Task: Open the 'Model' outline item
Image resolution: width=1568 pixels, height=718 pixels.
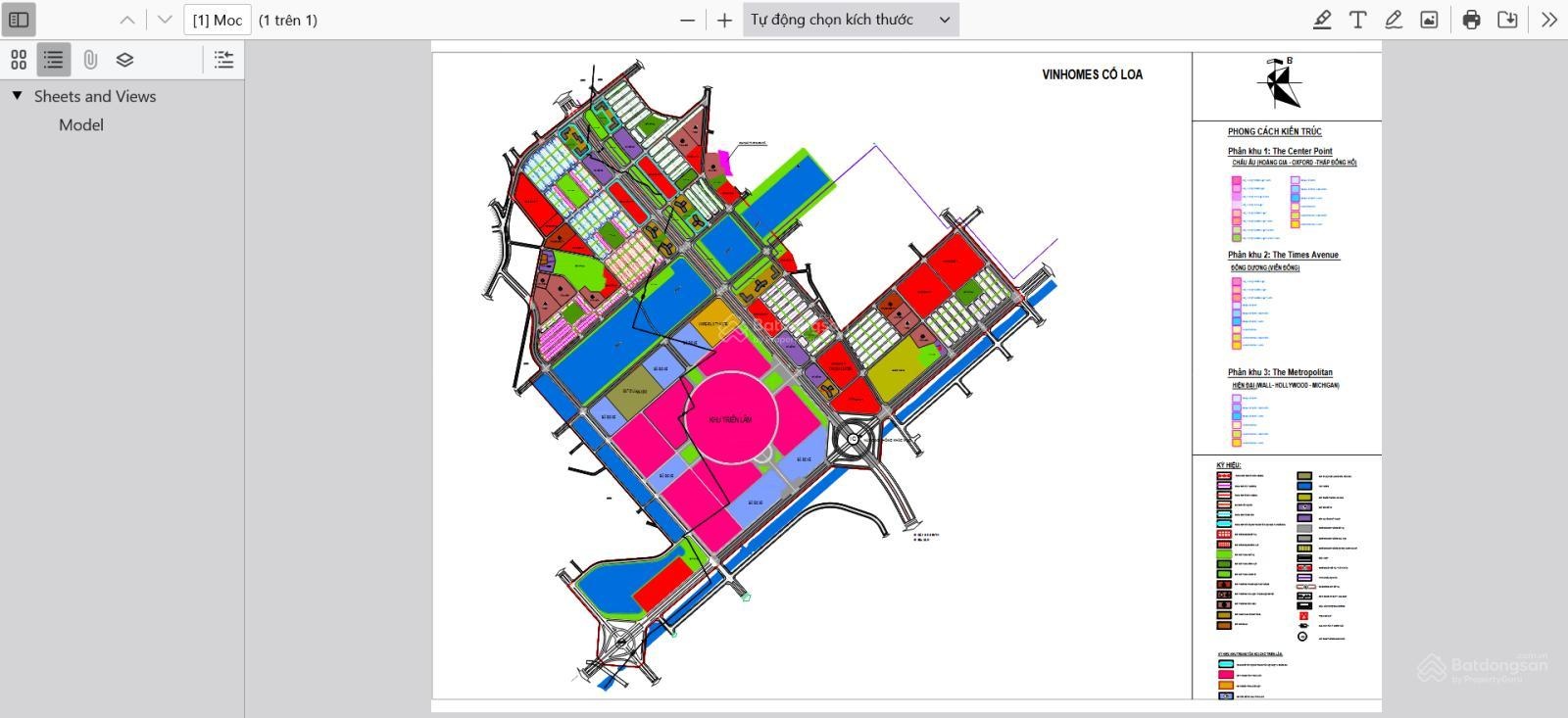Action: pos(81,124)
